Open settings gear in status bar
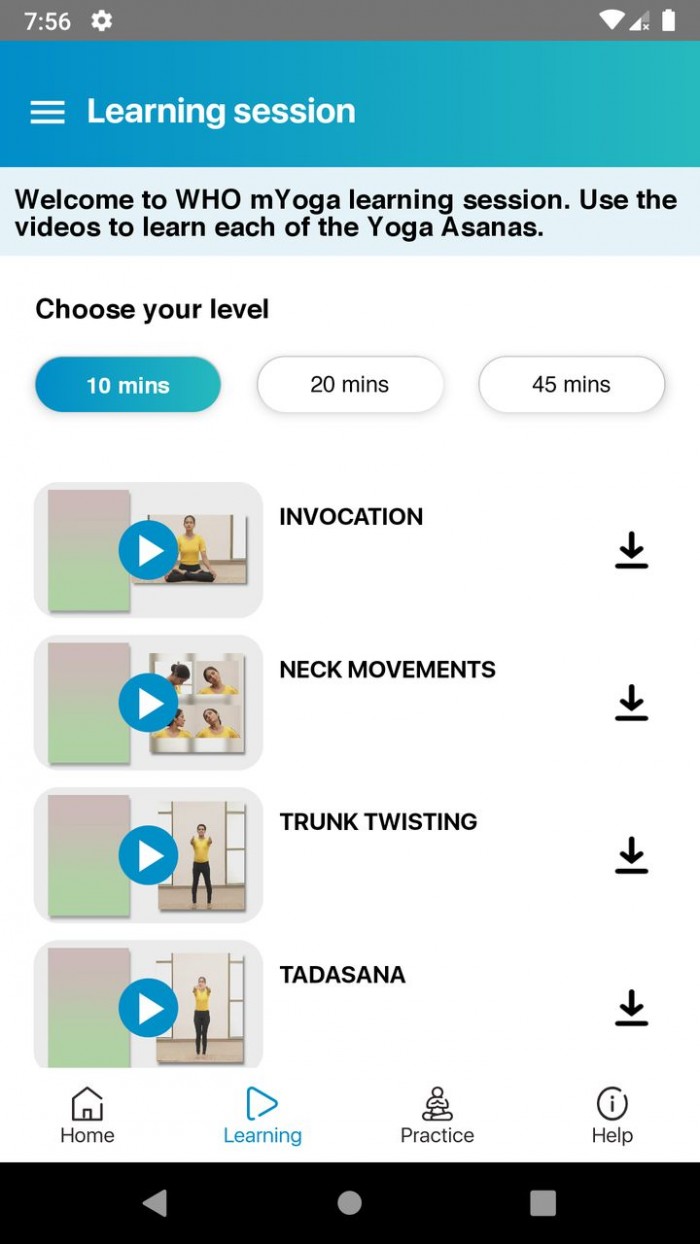Image resolution: width=700 pixels, height=1244 pixels. click(x=102, y=21)
